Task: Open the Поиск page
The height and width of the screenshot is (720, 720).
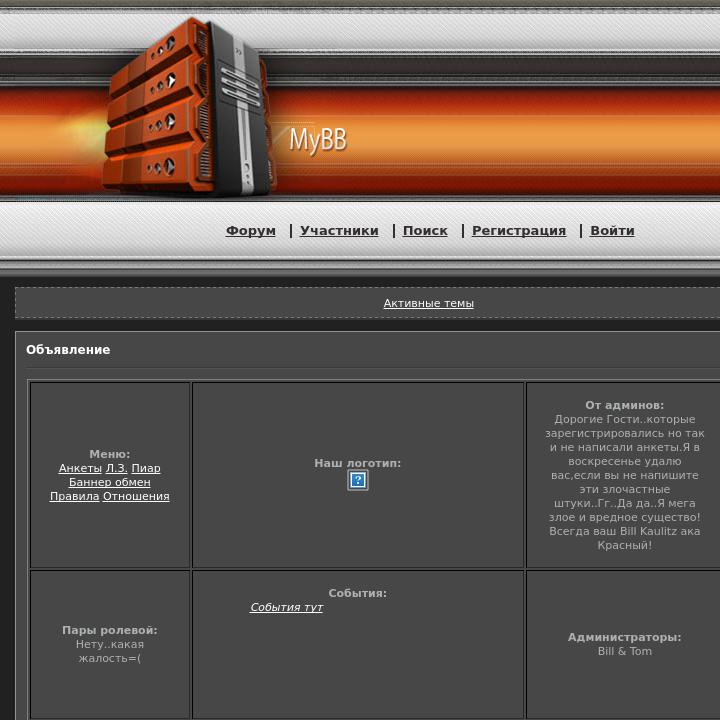Action: pos(425,231)
